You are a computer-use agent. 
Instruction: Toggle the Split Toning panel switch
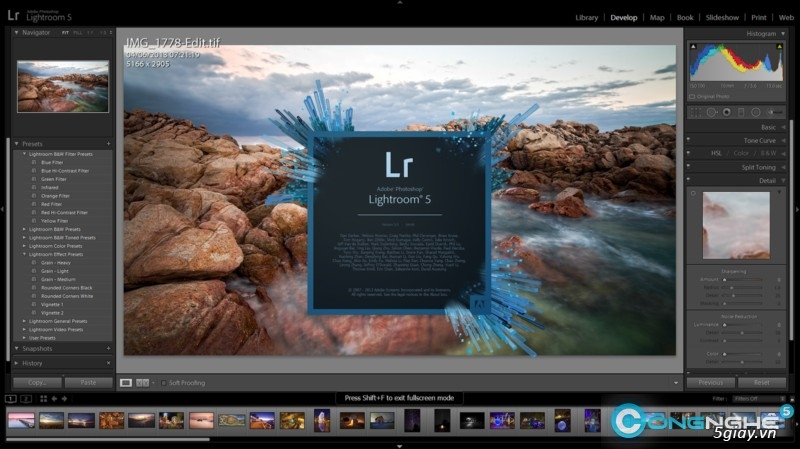point(688,165)
